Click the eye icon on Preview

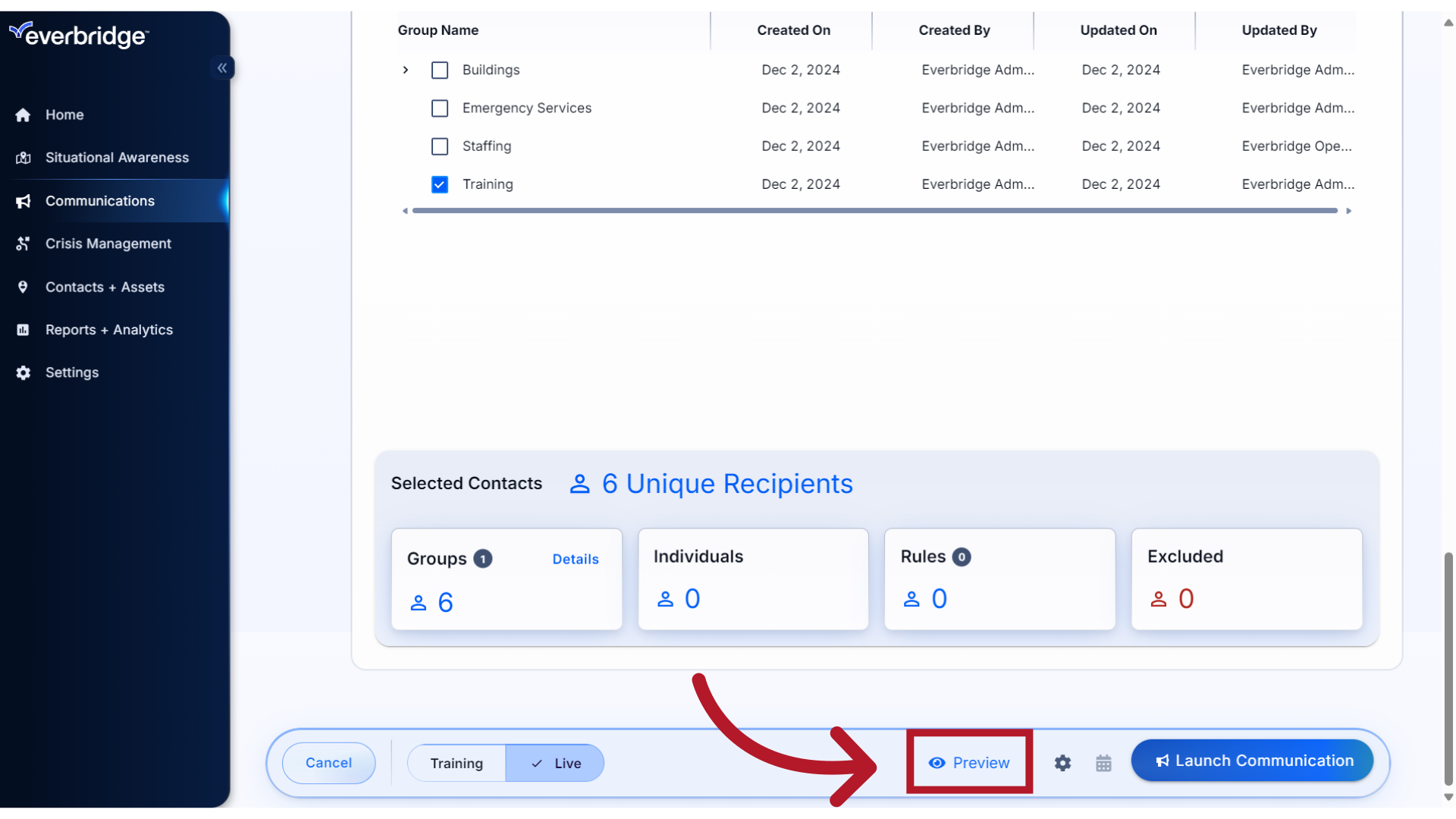coord(937,763)
